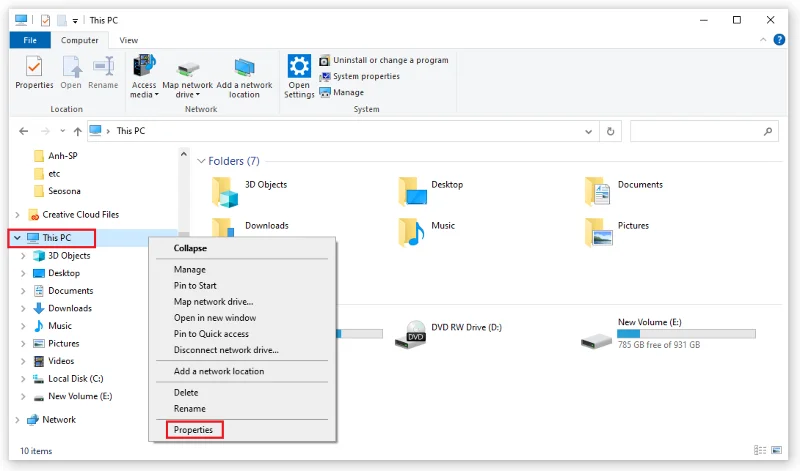
Task: Select Local Disk (C:) in sidebar
Action: click(68, 379)
